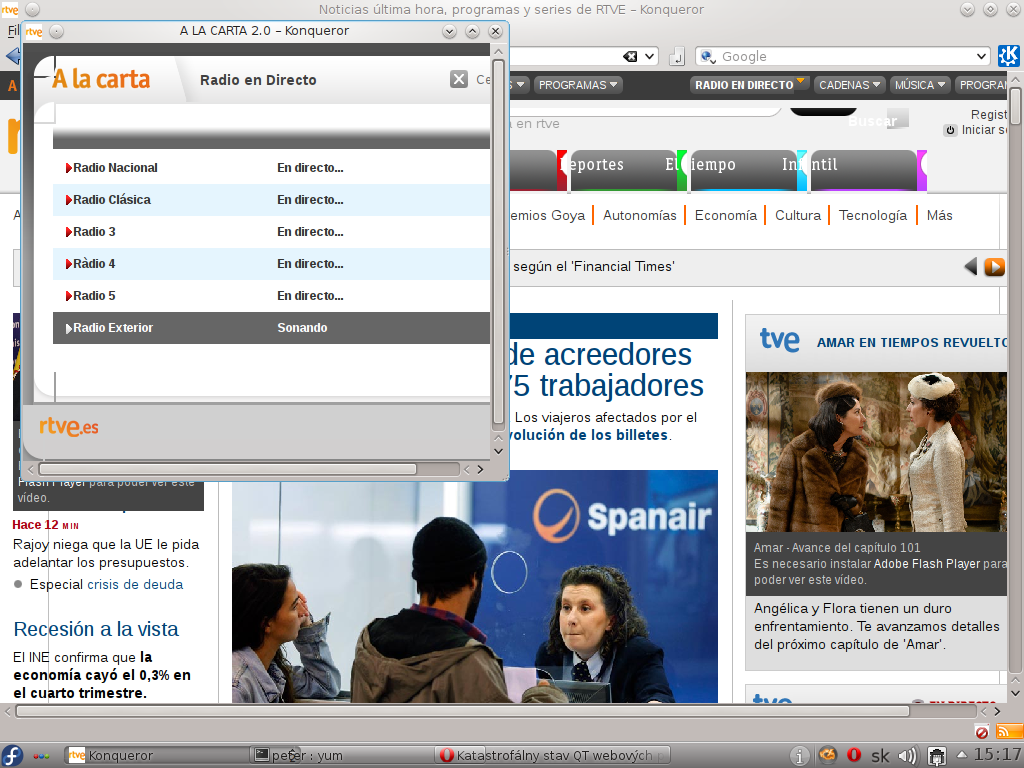Image resolution: width=1024 pixels, height=768 pixels.
Task: Open the Fedora application launcher
Action: coord(12,756)
